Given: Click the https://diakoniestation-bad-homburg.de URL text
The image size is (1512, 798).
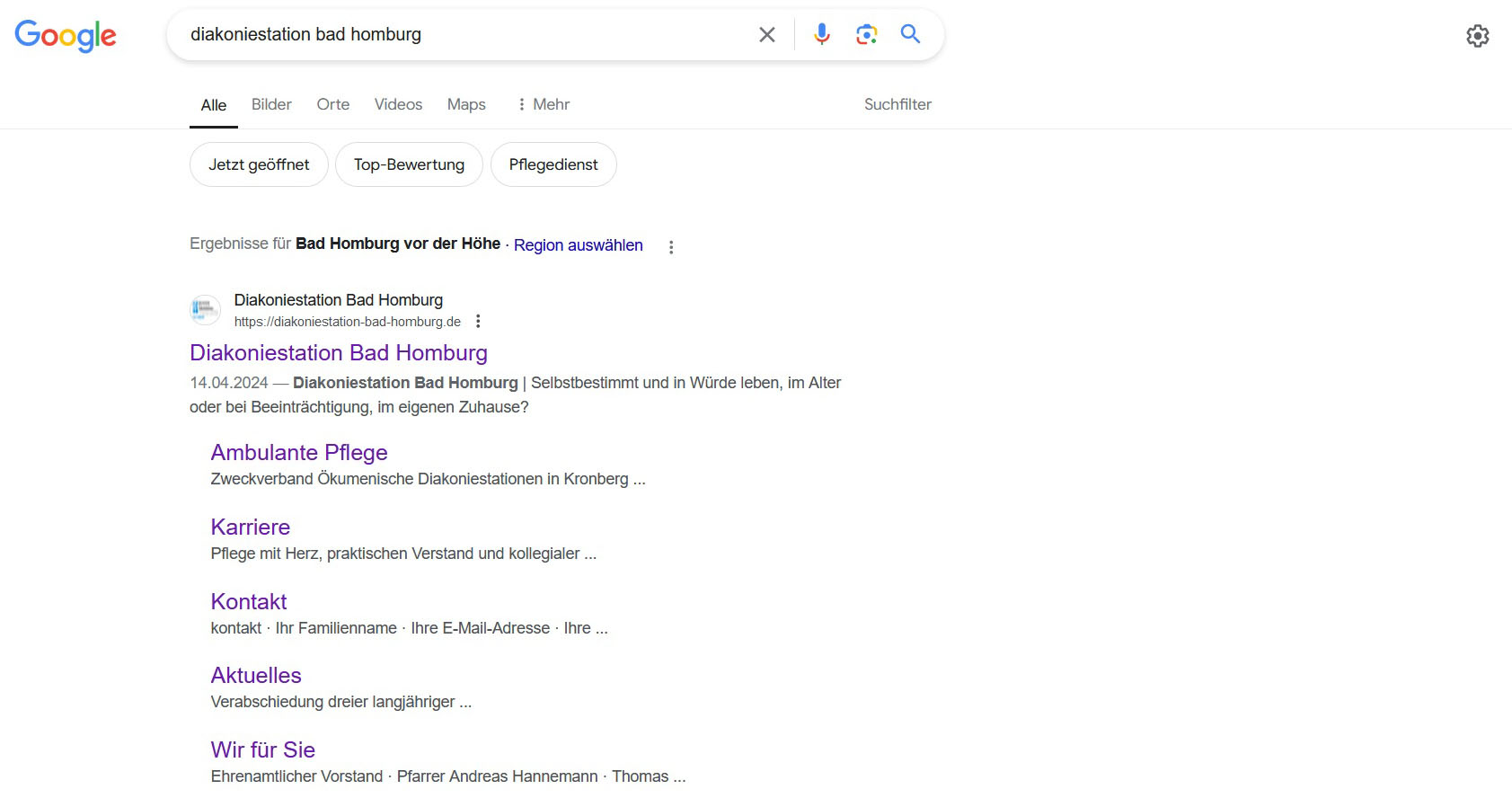Looking at the screenshot, I should coord(348,322).
